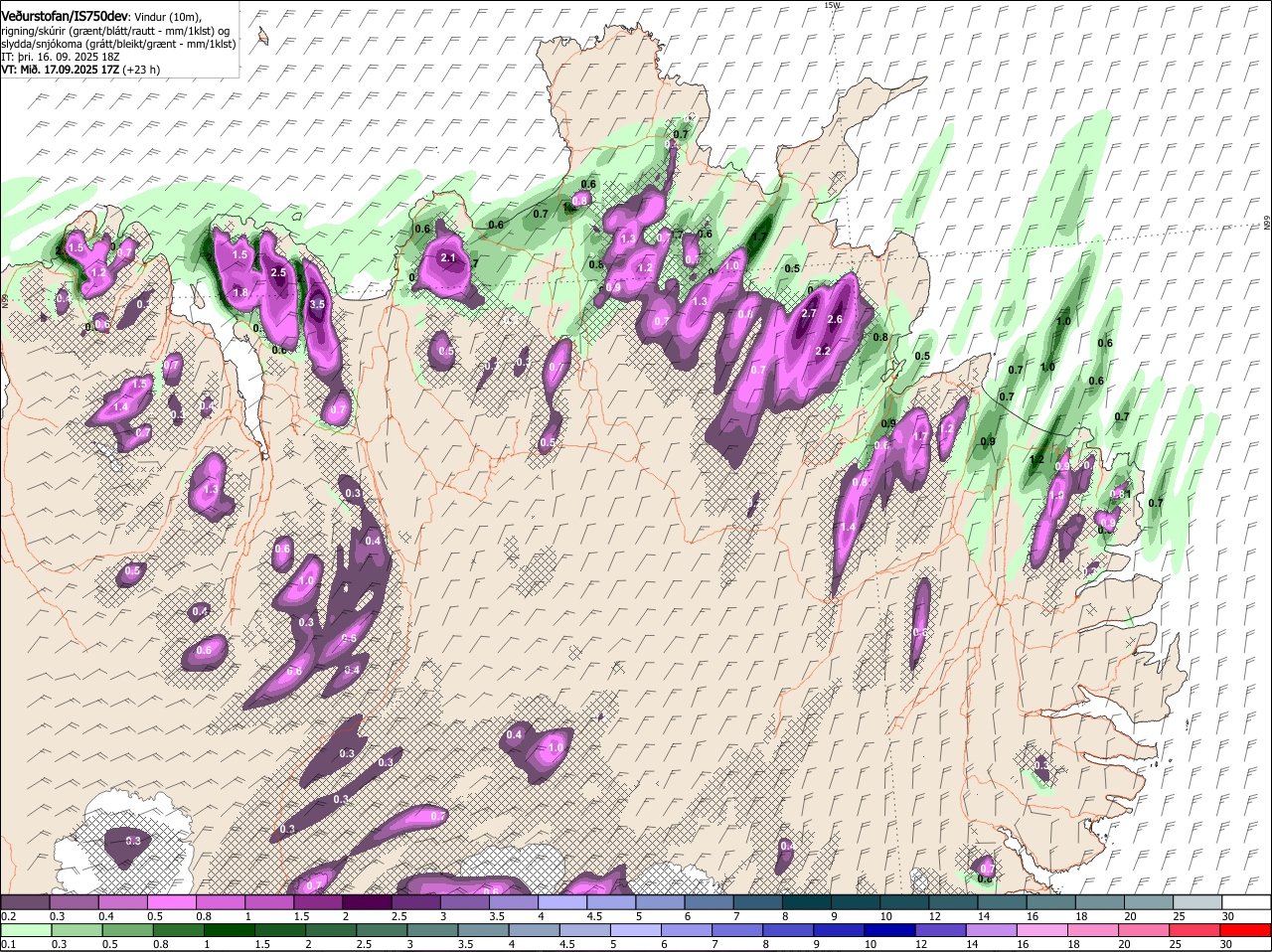Click the 'IT: þri. 16. 09. 2025 18Z' line
The height and width of the screenshot is (952, 1272).
(x=61, y=57)
